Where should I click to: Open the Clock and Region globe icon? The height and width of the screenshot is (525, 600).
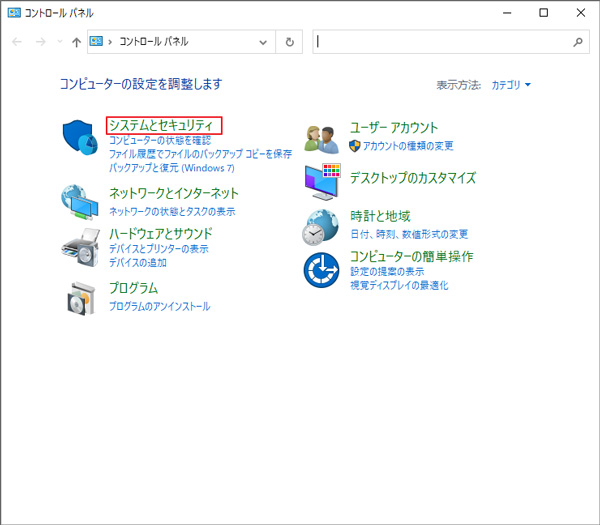[x=321, y=227]
